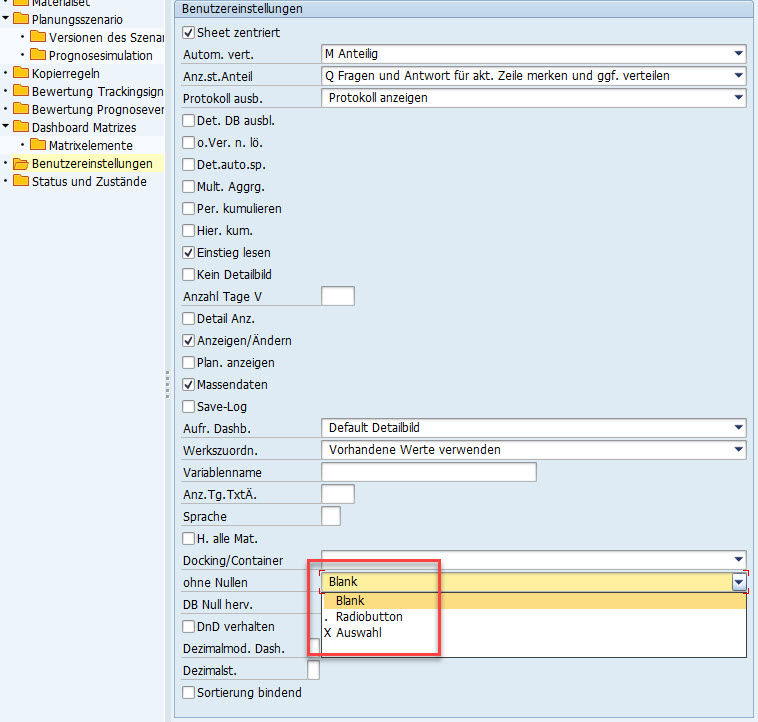The height and width of the screenshot is (722, 758).
Task: Click the Prognosesimulation folder icon
Action: (x=38, y=55)
